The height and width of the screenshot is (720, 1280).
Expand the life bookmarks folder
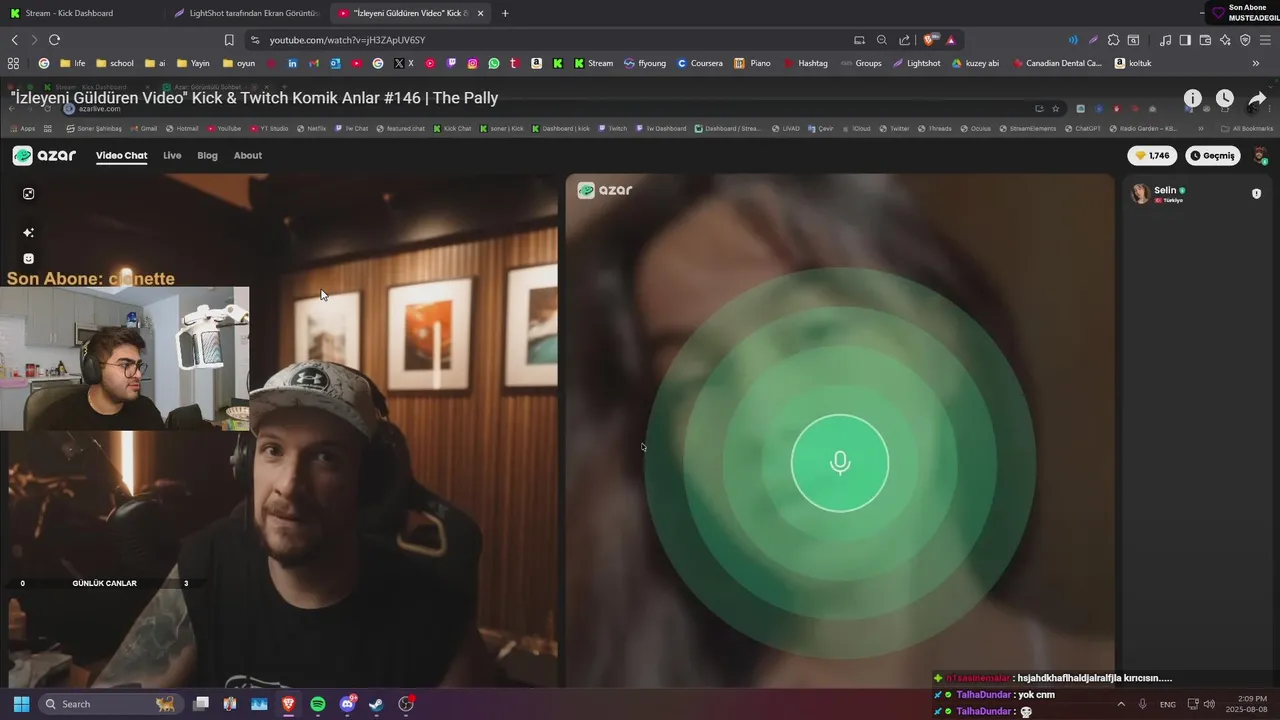[x=73, y=63]
